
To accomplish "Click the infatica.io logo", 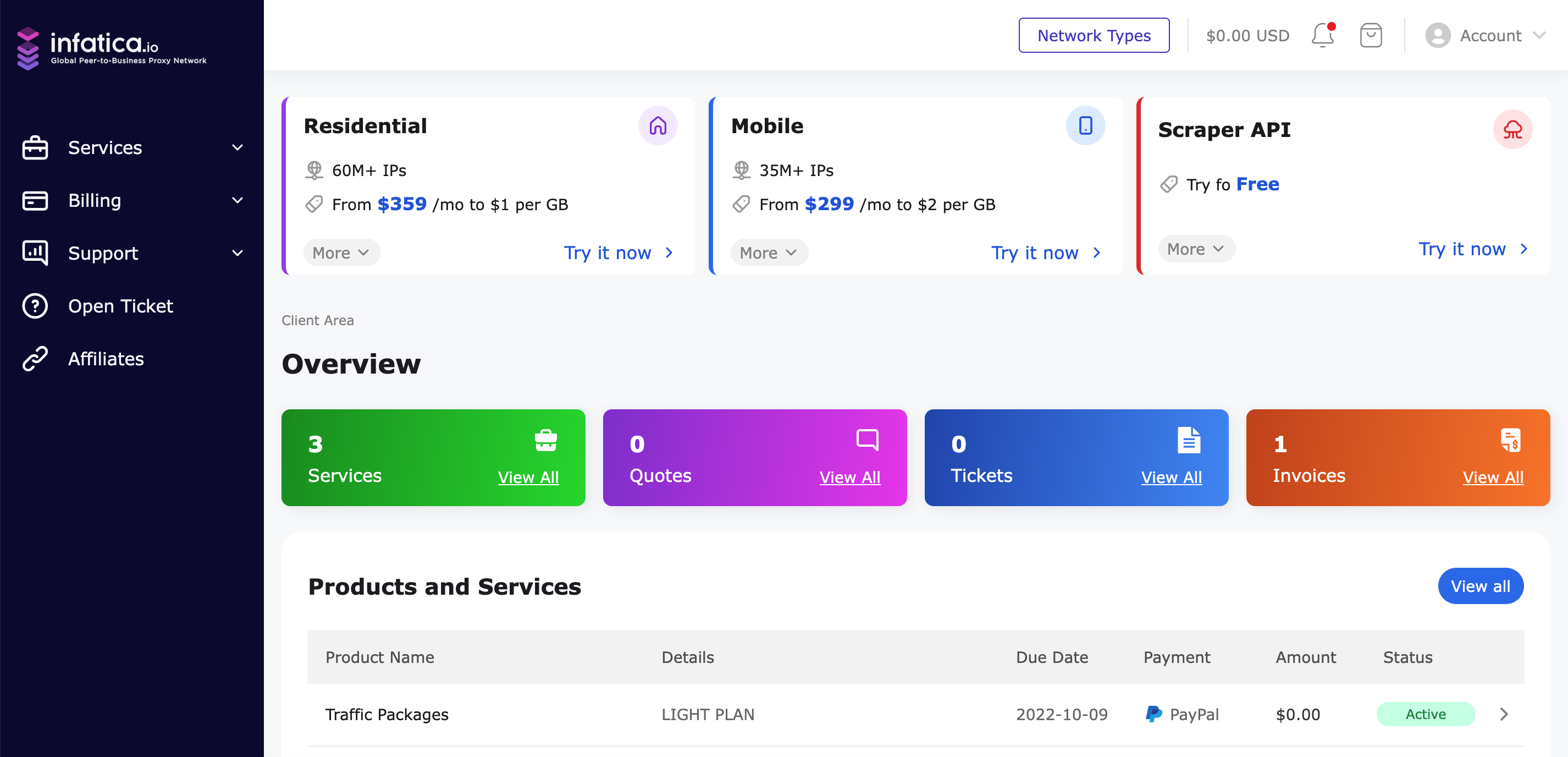I will coord(113,47).
